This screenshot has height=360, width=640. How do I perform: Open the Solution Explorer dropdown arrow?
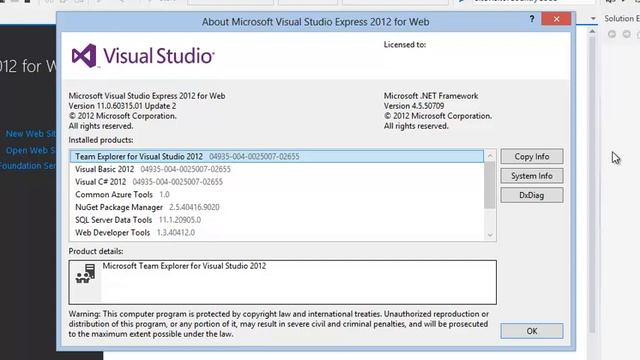(x=593, y=19)
